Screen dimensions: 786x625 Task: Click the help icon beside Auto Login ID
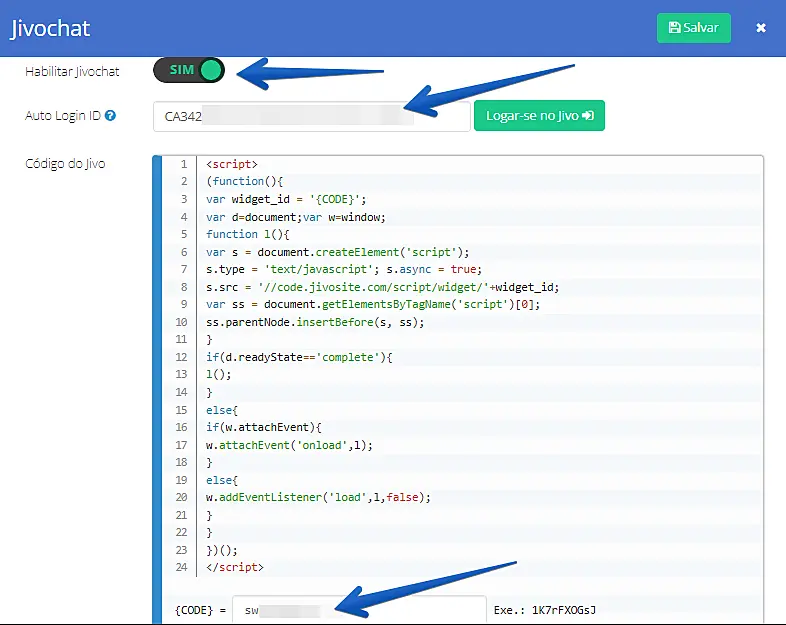pos(110,116)
